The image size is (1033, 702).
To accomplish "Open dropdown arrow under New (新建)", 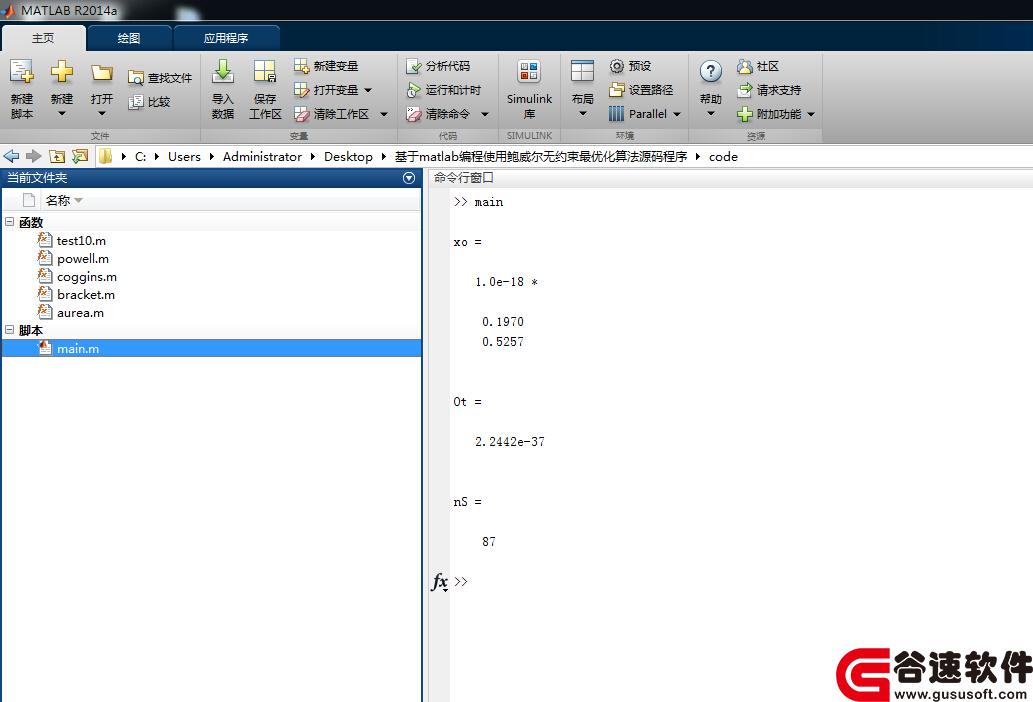I will pos(62,114).
